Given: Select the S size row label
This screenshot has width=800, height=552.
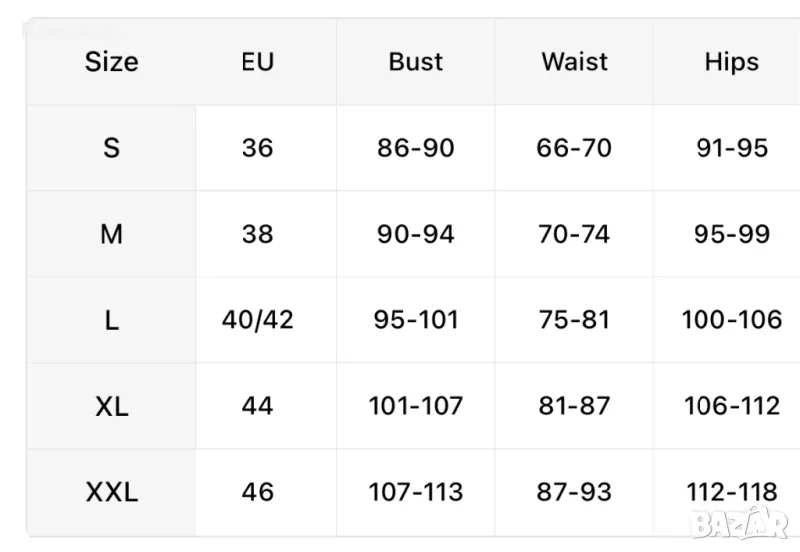Looking at the screenshot, I should pyautogui.click(x=111, y=148).
